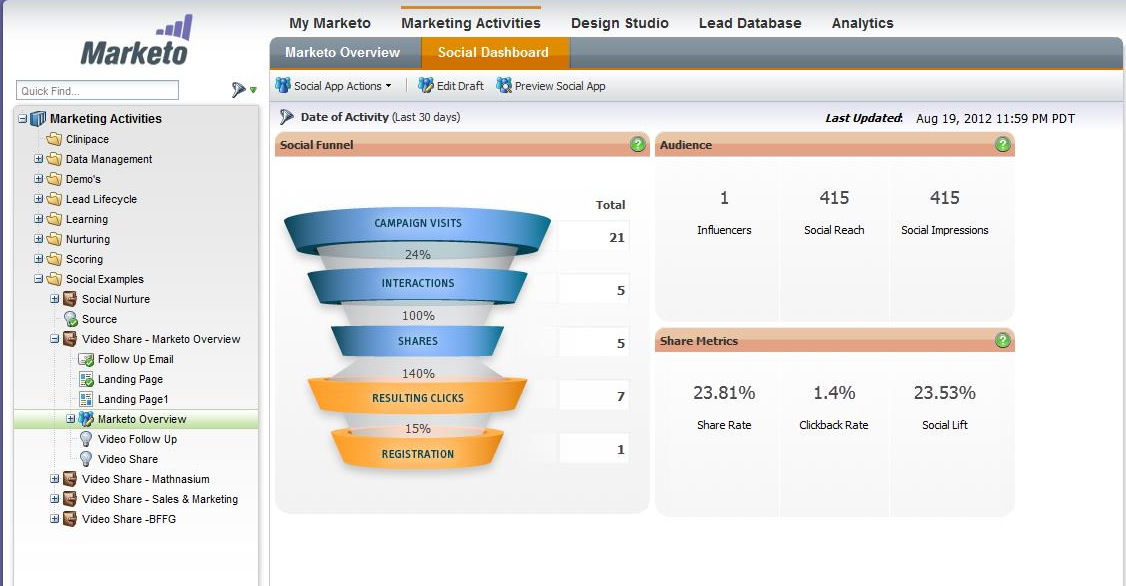Collapse Video Share - Marketo Overview program
This screenshot has height=586, width=1126.
pyautogui.click(x=55, y=339)
